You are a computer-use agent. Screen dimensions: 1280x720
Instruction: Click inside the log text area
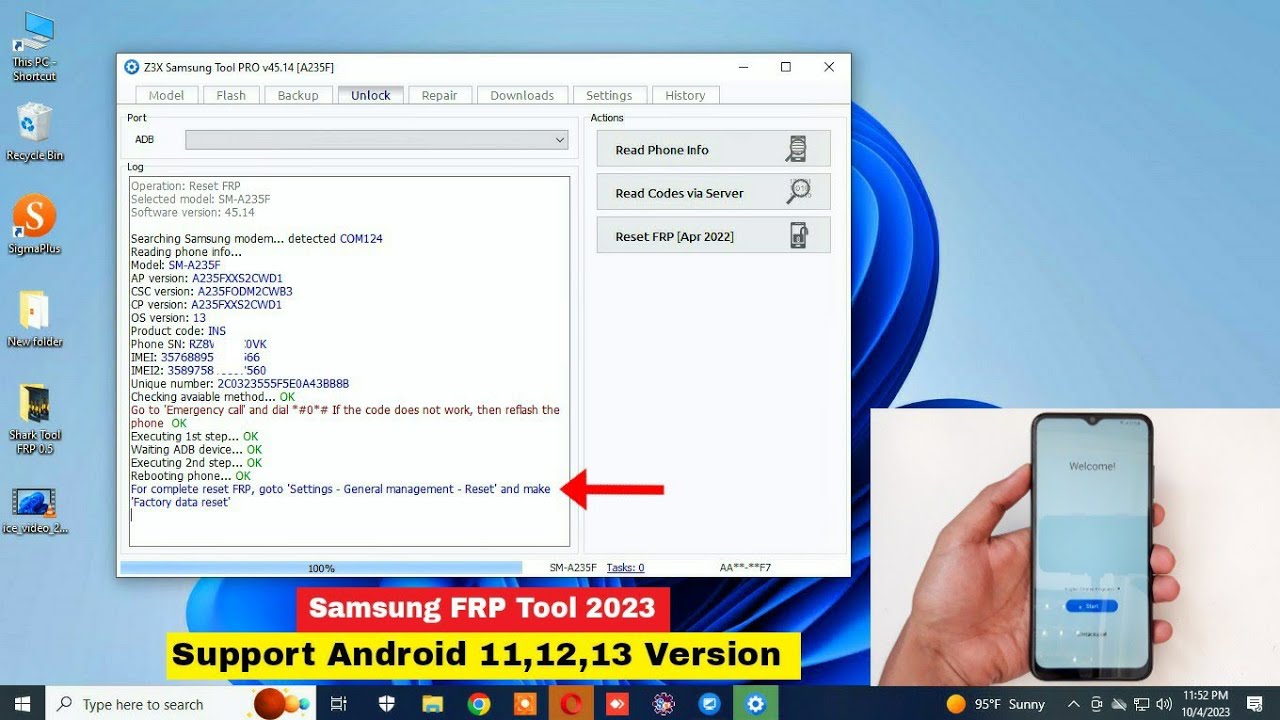[349, 362]
